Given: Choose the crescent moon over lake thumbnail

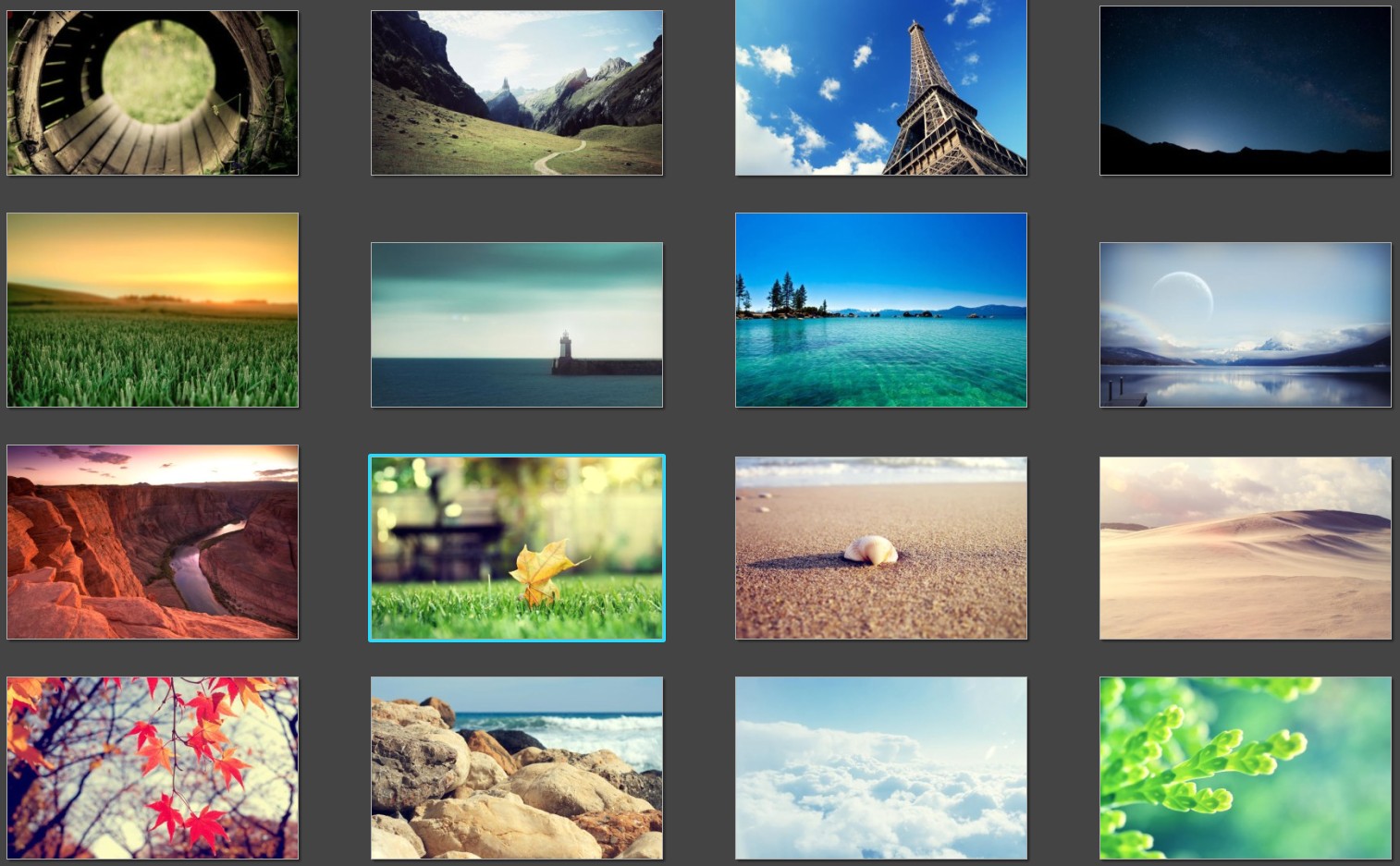Looking at the screenshot, I should pyautogui.click(x=1246, y=324).
